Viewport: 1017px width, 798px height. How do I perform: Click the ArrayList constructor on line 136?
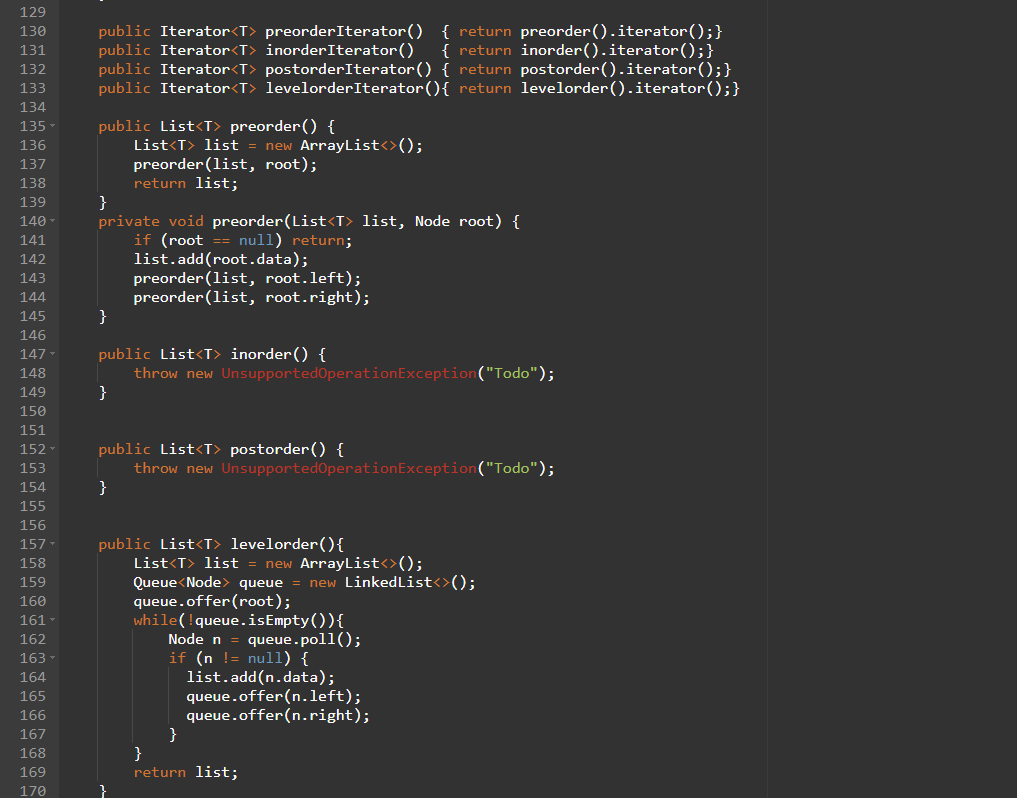340,144
